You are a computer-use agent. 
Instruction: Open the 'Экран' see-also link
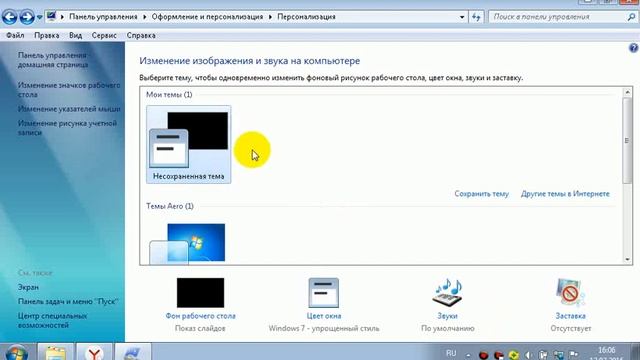pyautogui.click(x=28, y=287)
